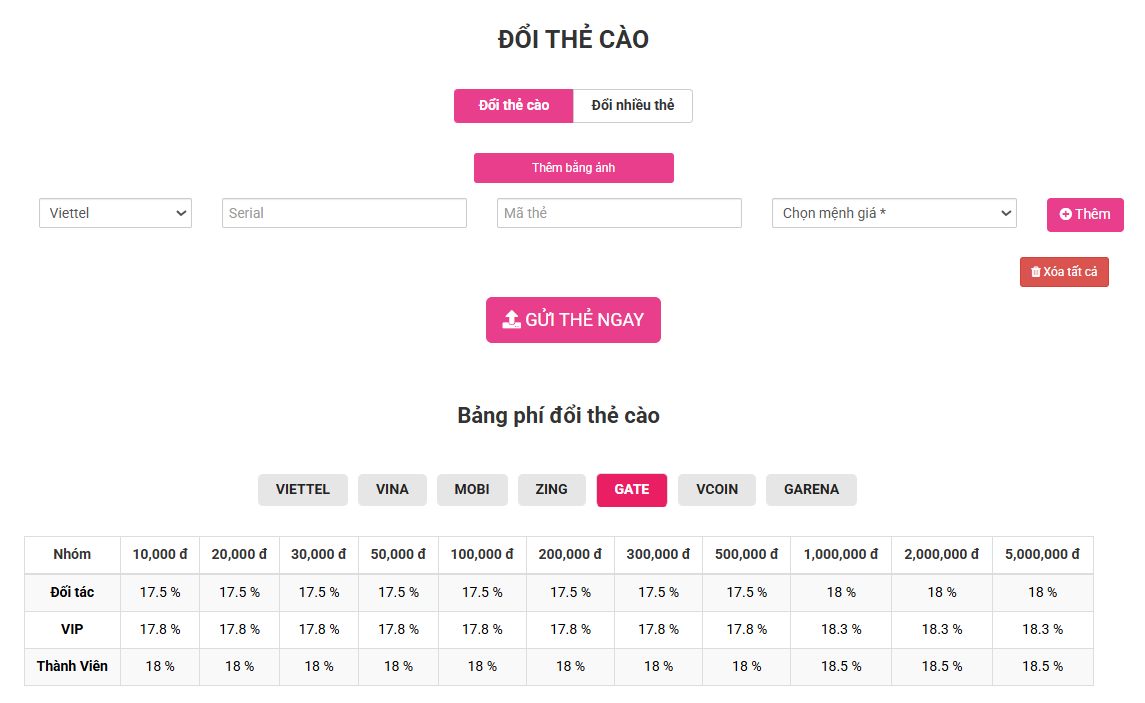Click the 5,000,000 đ column header
The image size is (1145, 703).
point(1042,554)
